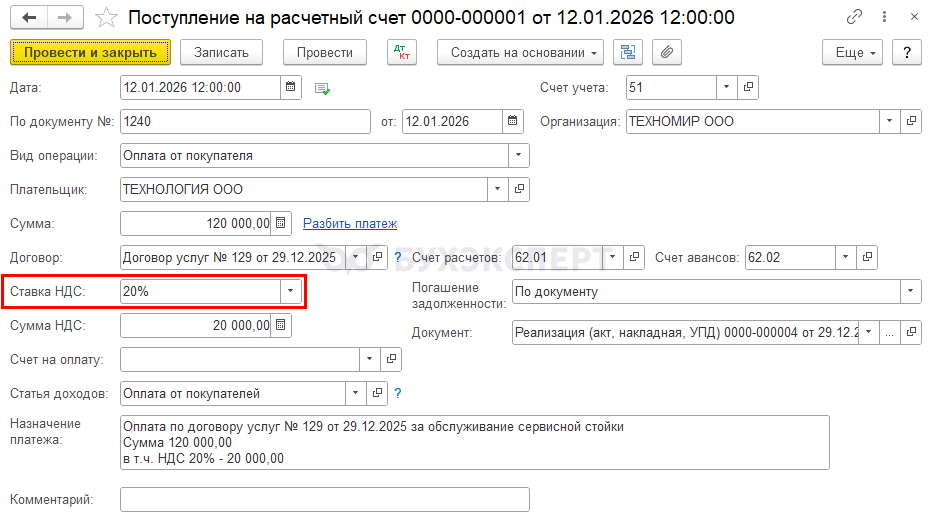Open calculator for the Сумма field
Screen dimensions: 929x520
(x=281, y=223)
